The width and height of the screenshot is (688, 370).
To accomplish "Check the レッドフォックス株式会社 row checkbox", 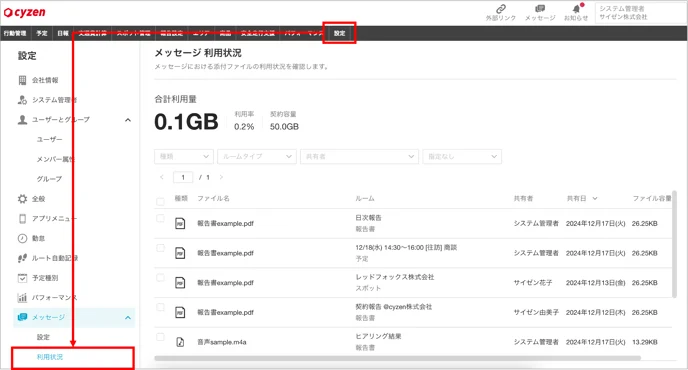I will tap(160, 278).
